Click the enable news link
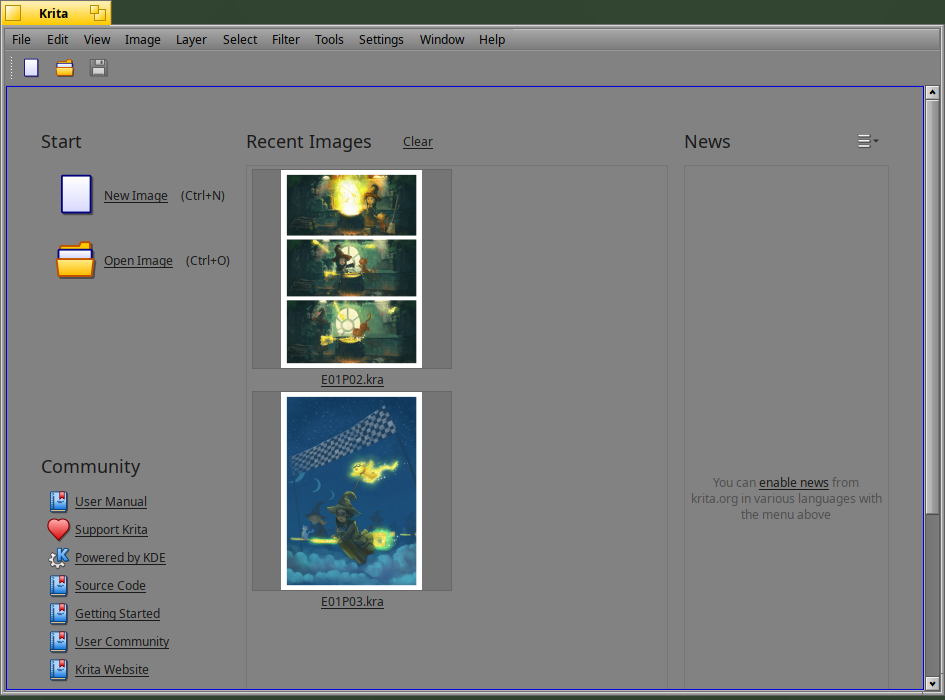The height and width of the screenshot is (700, 945). click(793, 482)
